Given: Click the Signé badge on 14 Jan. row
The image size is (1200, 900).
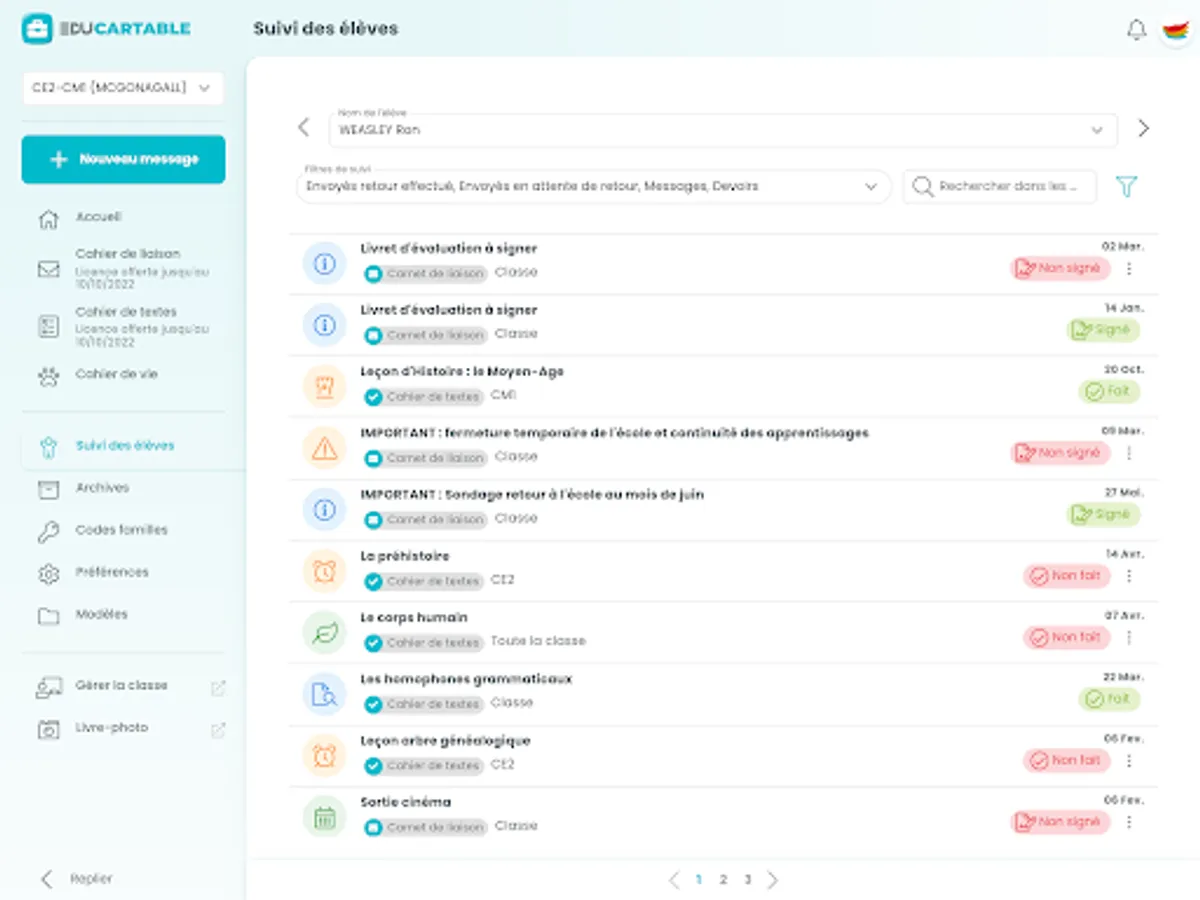Looking at the screenshot, I should 1103,330.
